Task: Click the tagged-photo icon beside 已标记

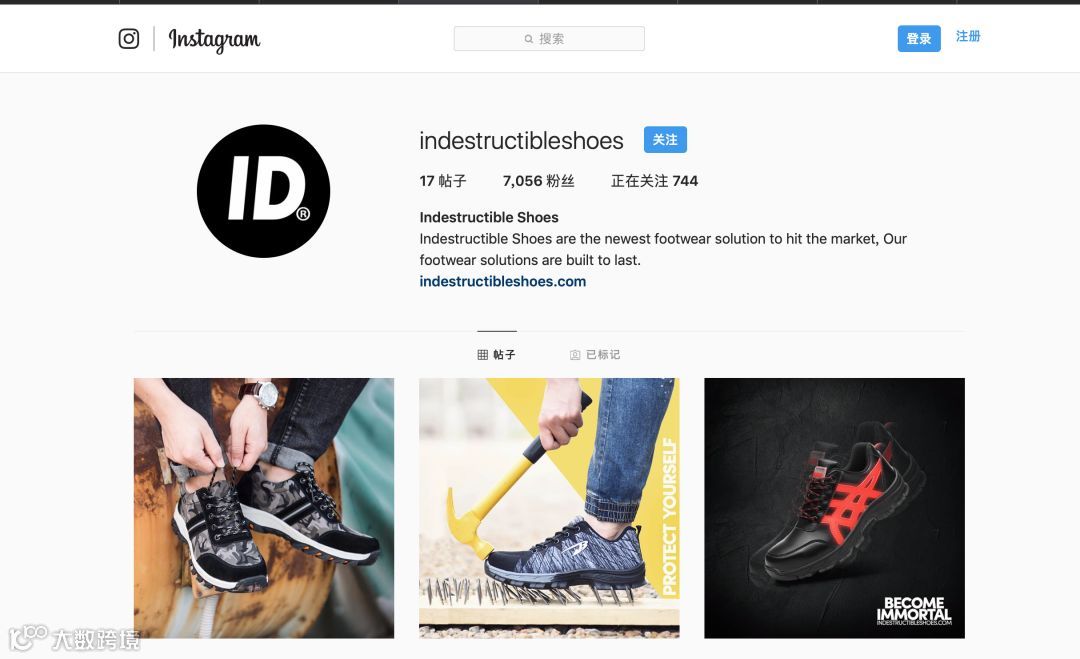Action: click(x=575, y=355)
